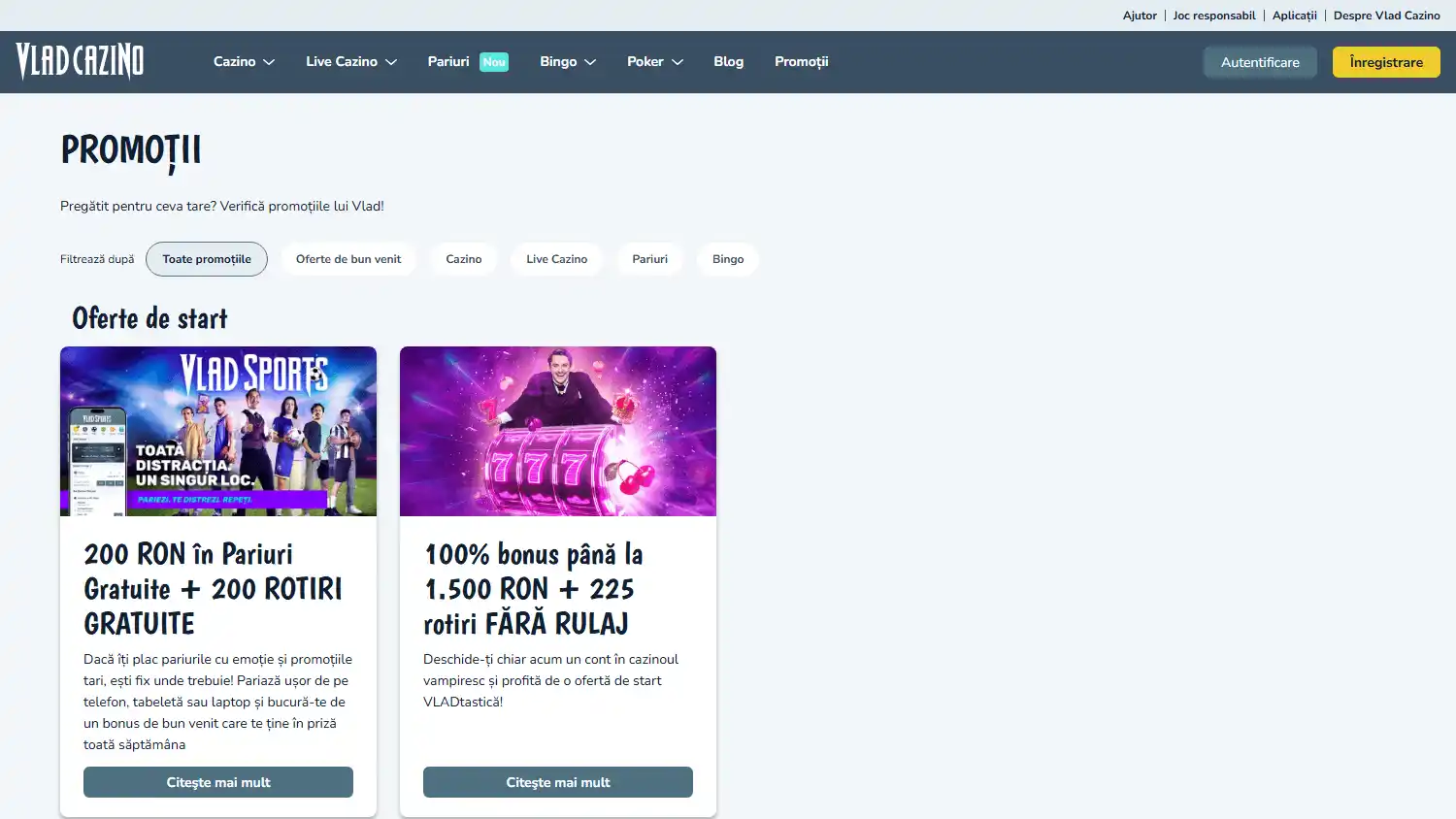Image resolution: width=1456 pixels, height=819 pixels.
Task: Open the Ajutor link
Action: point(1140,16)
